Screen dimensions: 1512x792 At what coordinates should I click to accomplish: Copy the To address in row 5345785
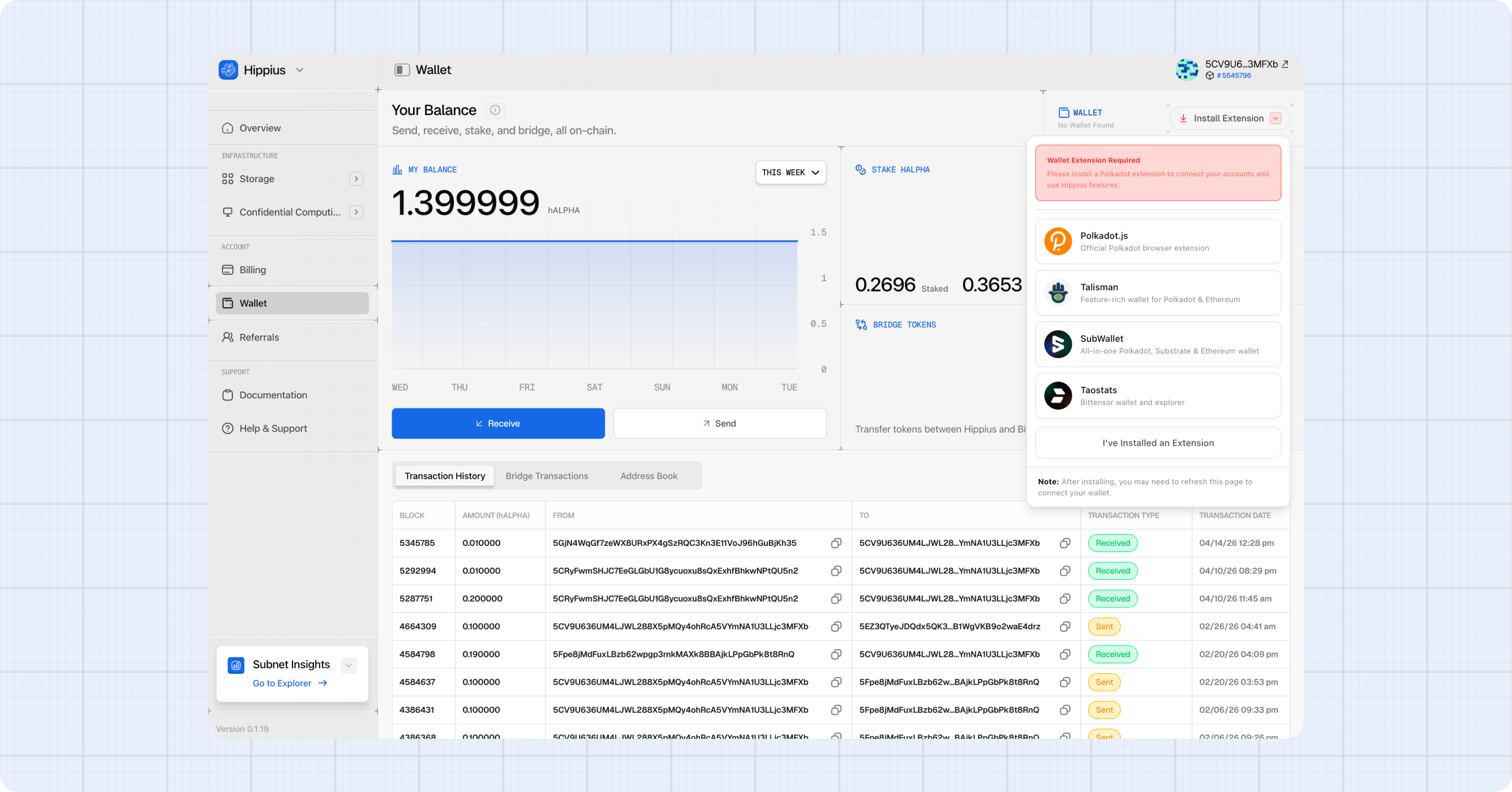click(x=1065, y=543)
